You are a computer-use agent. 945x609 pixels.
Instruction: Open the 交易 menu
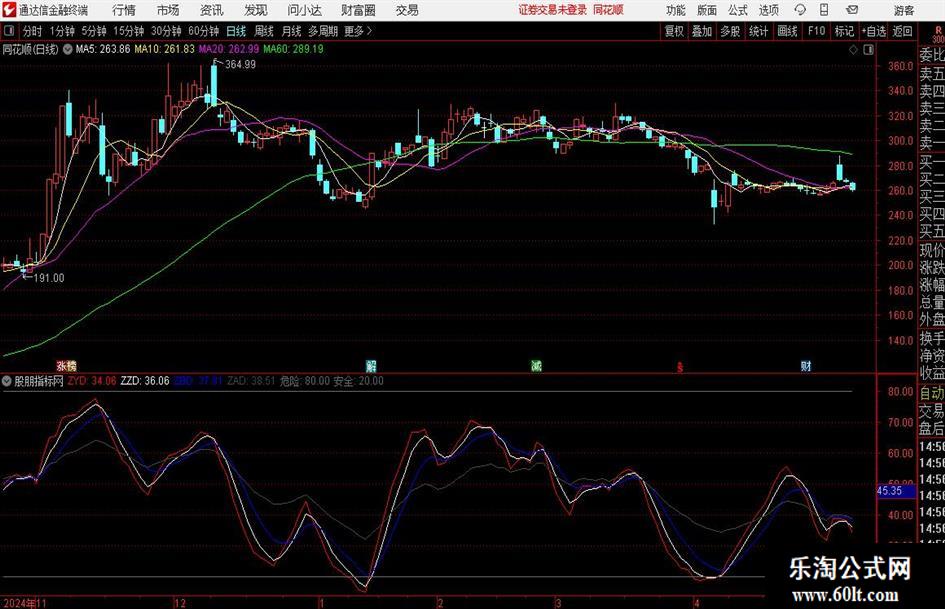coord(407,10)
